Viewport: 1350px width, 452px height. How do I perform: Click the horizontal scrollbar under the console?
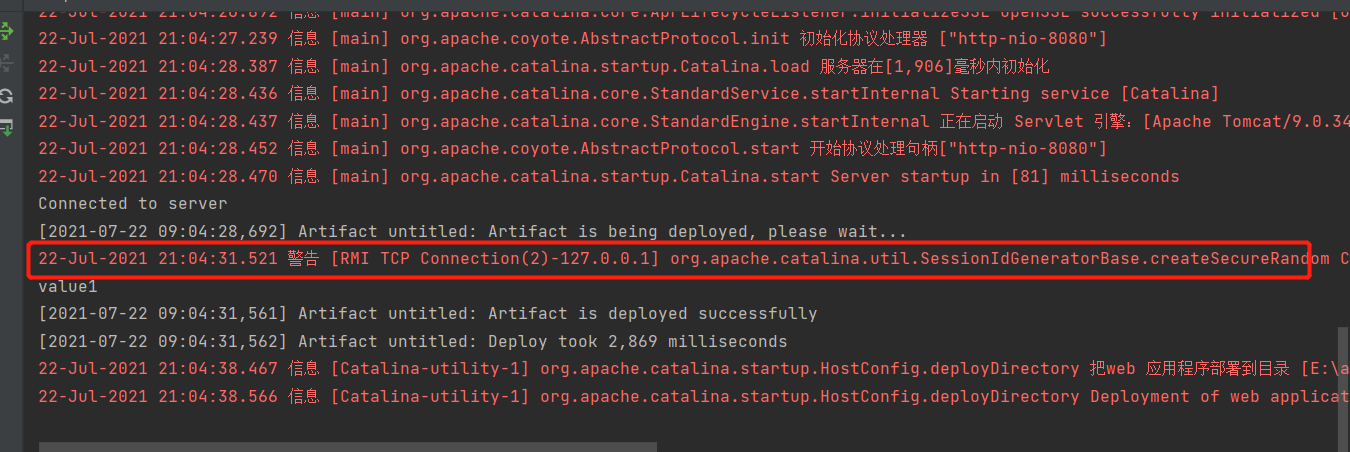click(x=348, y=447)
